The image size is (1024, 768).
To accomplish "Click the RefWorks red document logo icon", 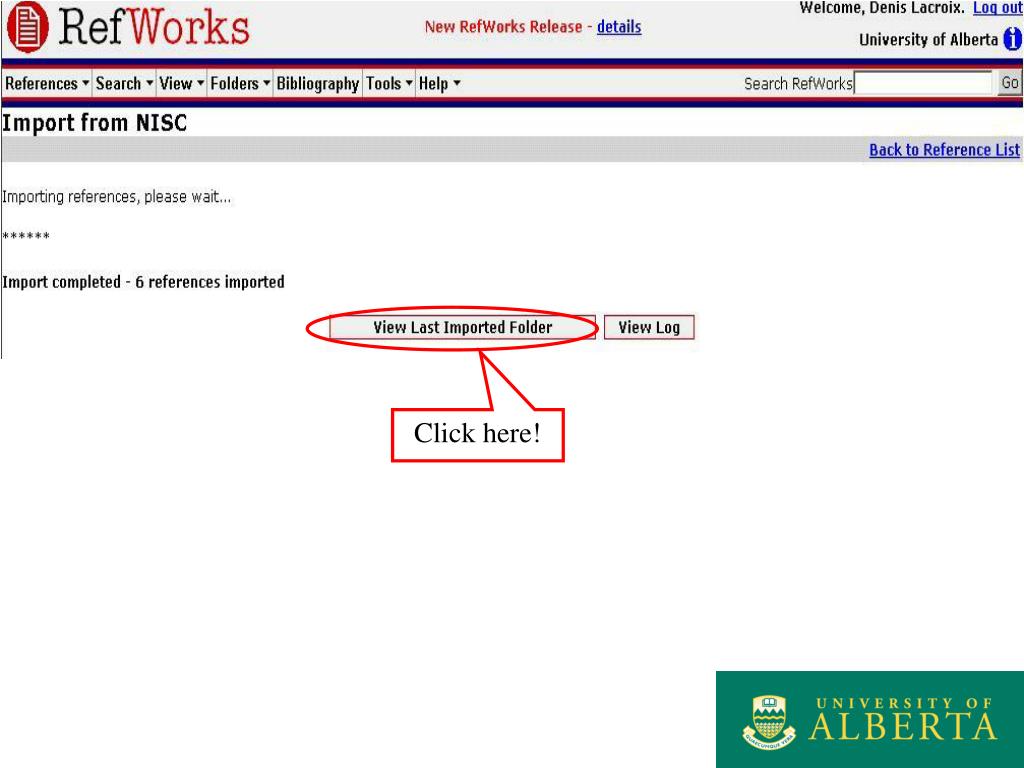I will (27, 27).
